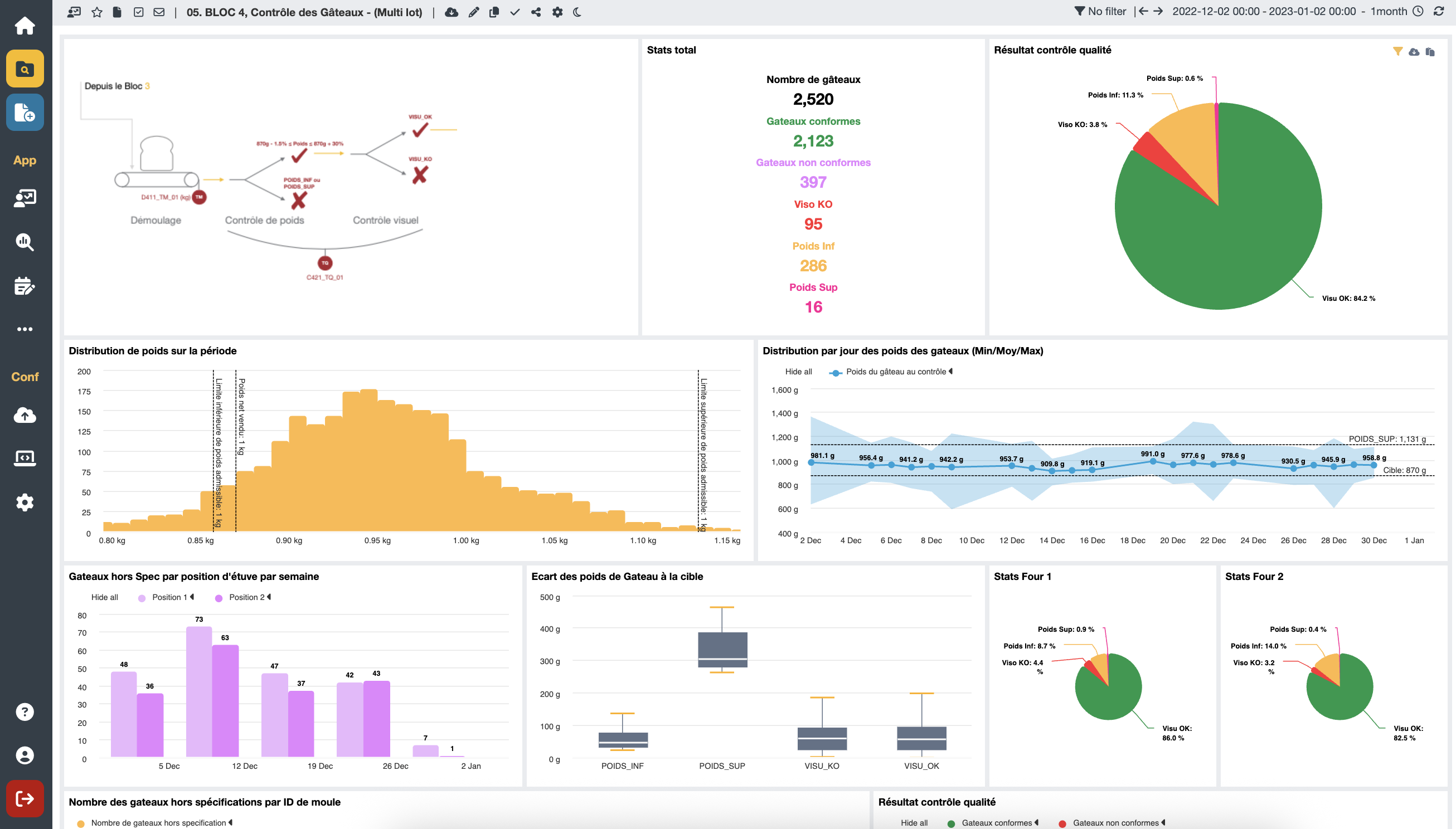Viewport: 1456px width, 829px height.
Task: Switch to dark mode with the moon icon
Action: point(577,12)
